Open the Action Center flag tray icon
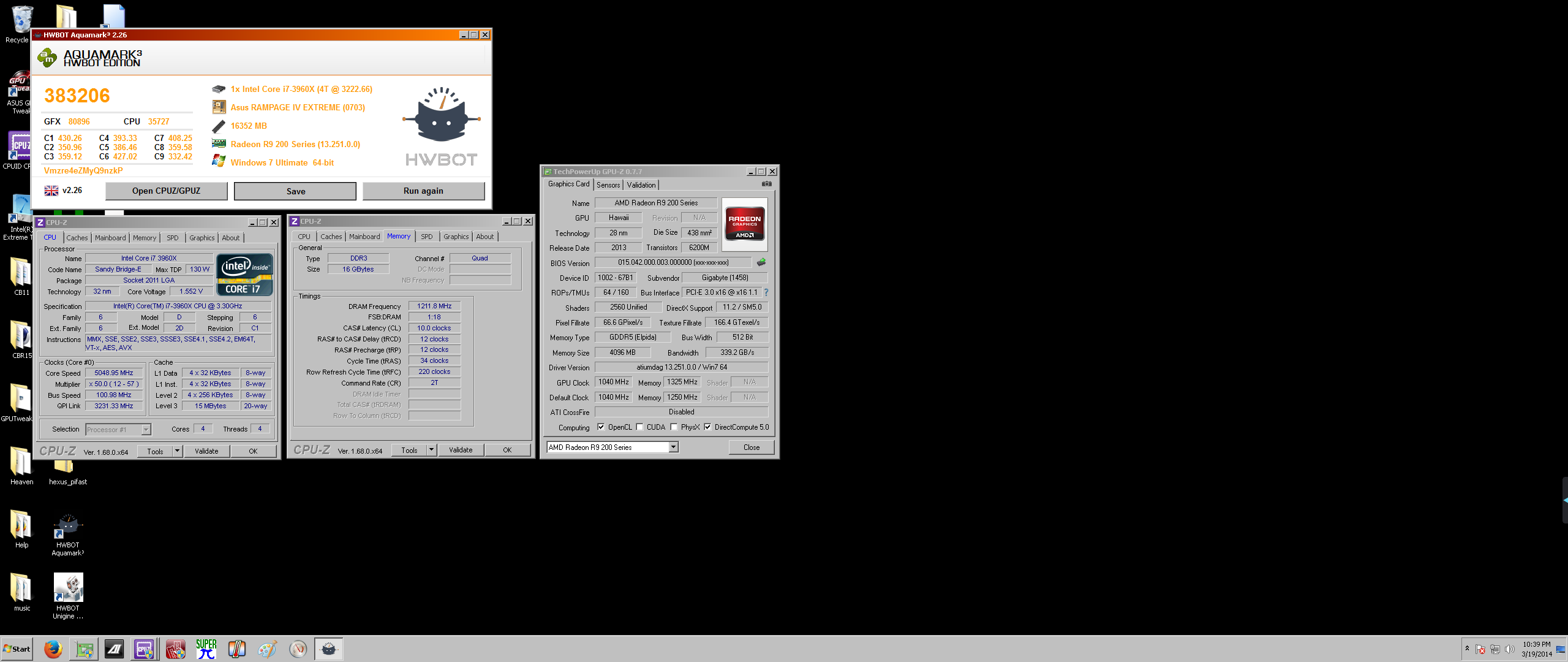Image resolution: width=1568 pixels, height=662 pixels. click(x=1480, y=650)
